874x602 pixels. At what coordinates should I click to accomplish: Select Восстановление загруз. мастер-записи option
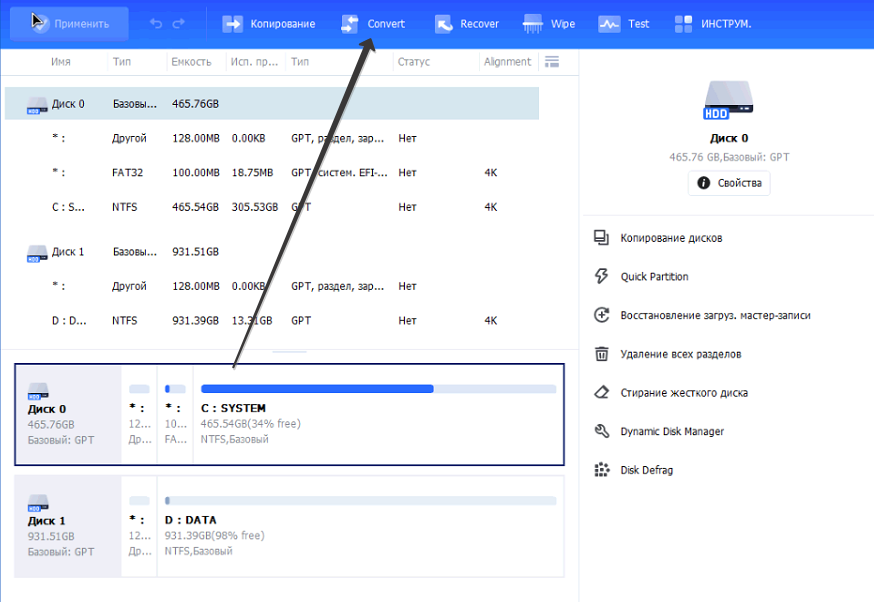[x=714, y=315]
